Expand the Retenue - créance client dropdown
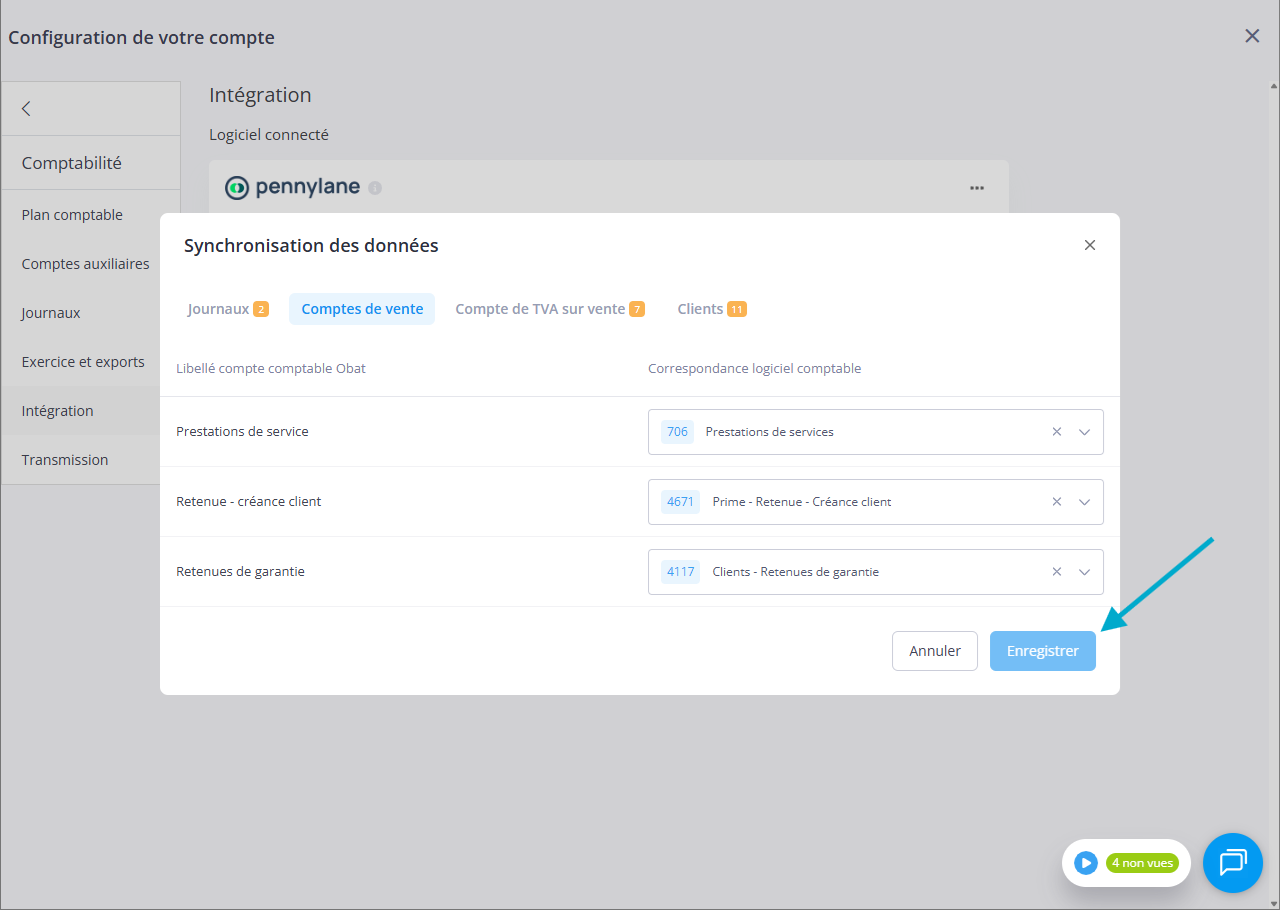Image resolution: width=1280 pixels, height=910 pixels. (x=1084, y=502)
